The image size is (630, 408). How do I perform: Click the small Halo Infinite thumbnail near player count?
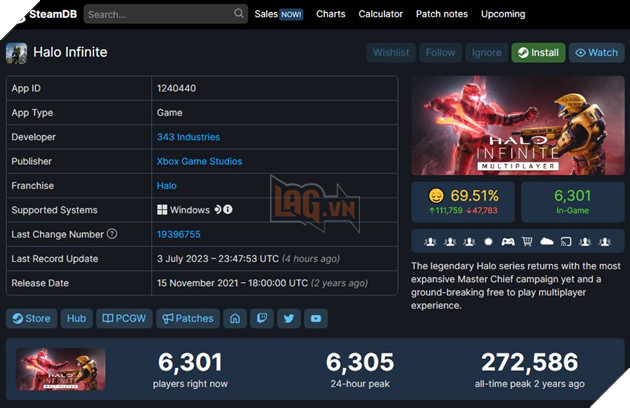pyautogui.click(x=61, y=369)
